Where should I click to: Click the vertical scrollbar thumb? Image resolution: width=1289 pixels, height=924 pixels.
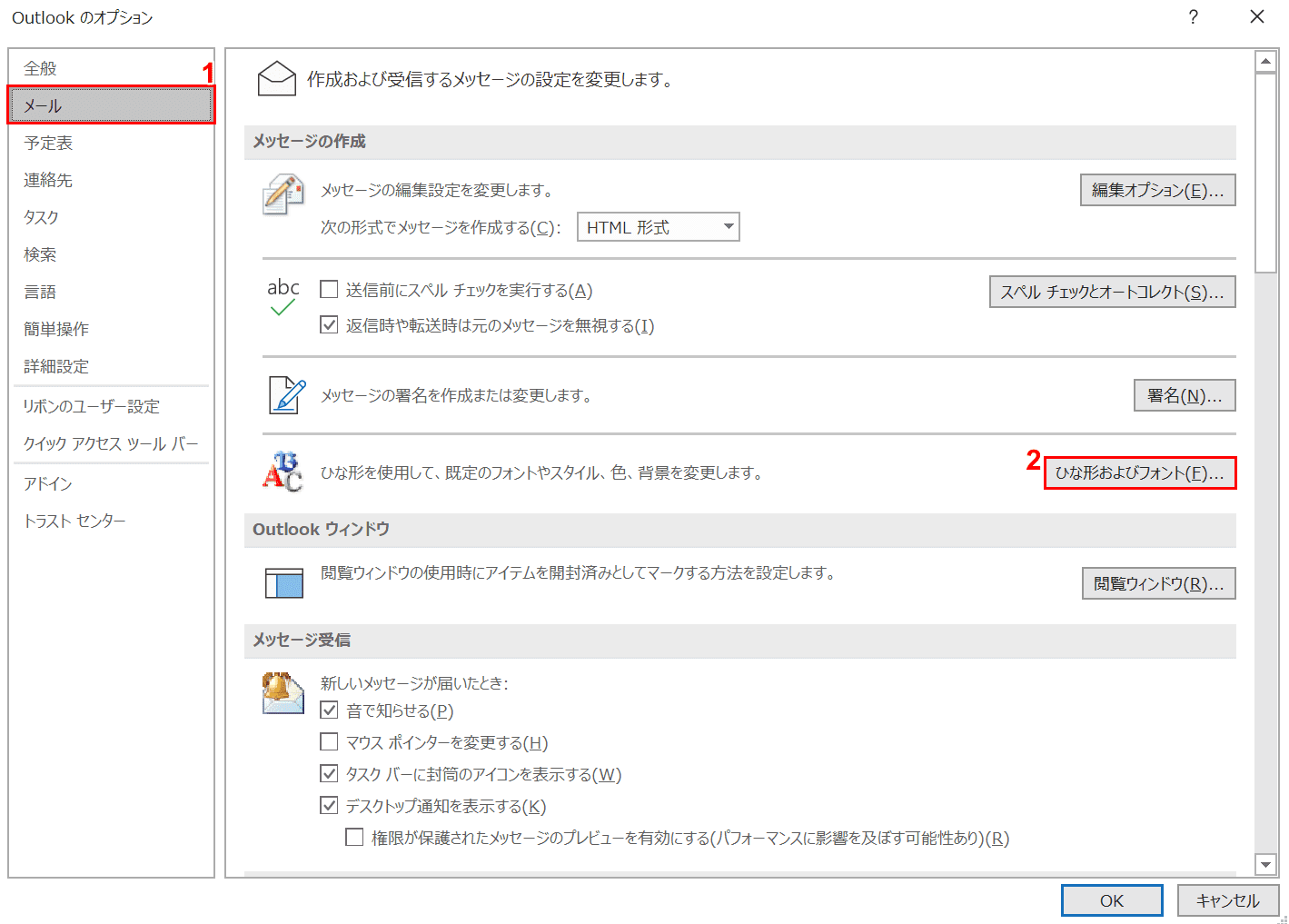click(1265, 173)
